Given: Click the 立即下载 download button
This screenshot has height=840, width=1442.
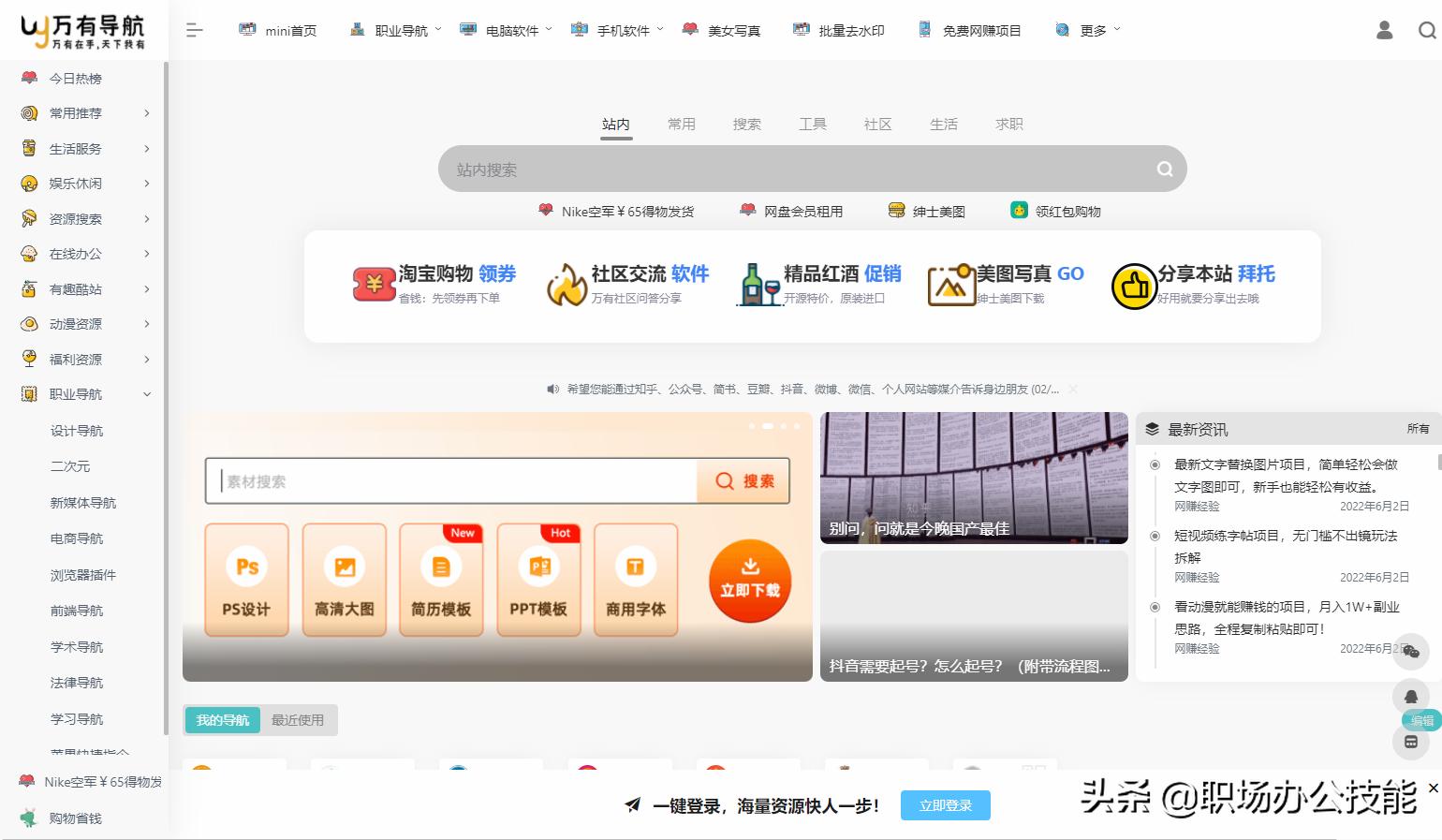Looking at the screenshot, I should 749,581.
